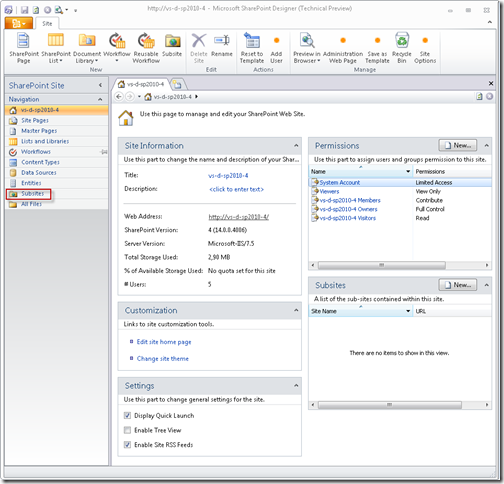This screenshot has width=504, height=484.
Task: Click the site title vs-d-sp2010-4 link
Action: 228,176
